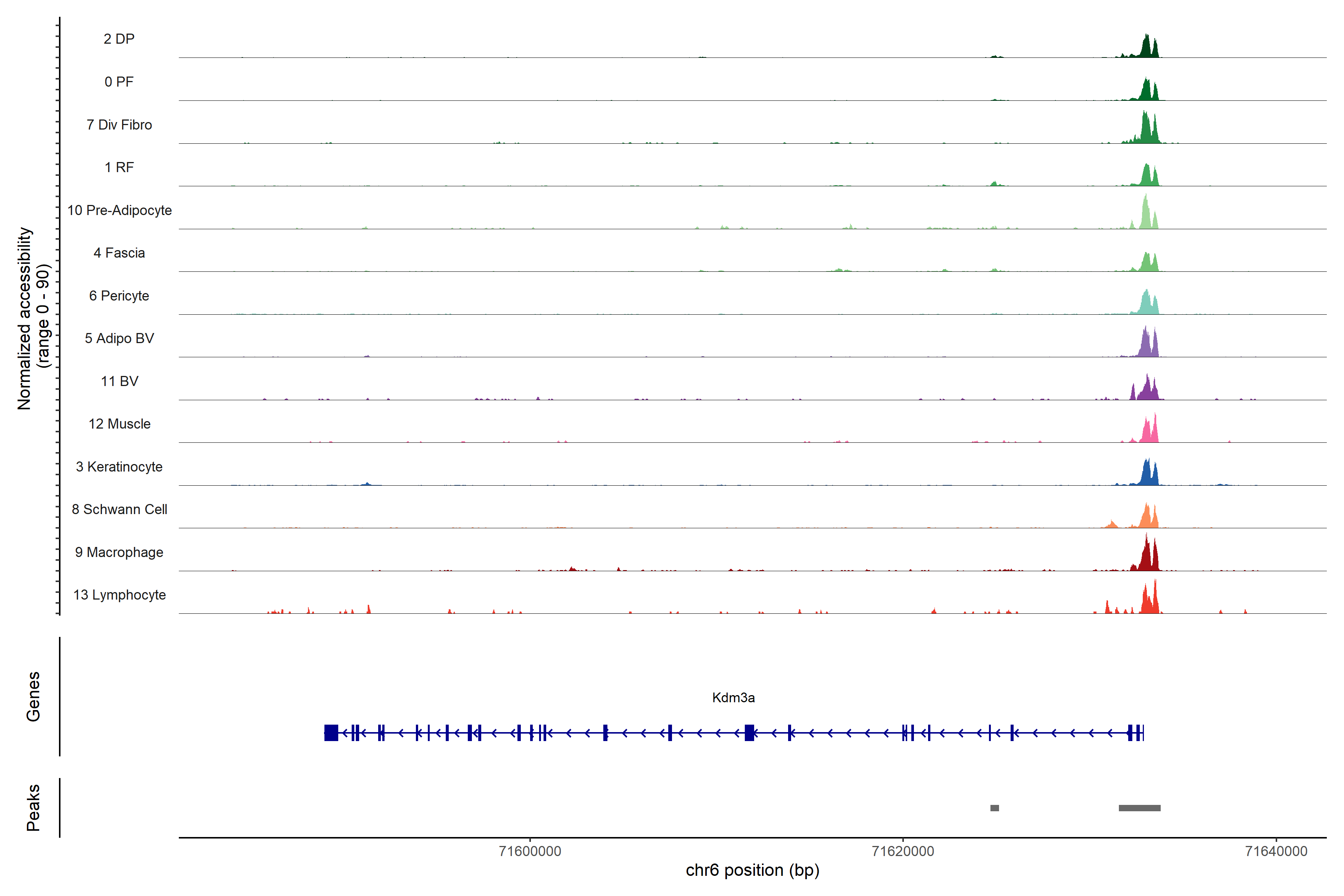Click the blue Keratinocyte accessibility peak
Viewport: 1344px width, 896px height.
1147,474
